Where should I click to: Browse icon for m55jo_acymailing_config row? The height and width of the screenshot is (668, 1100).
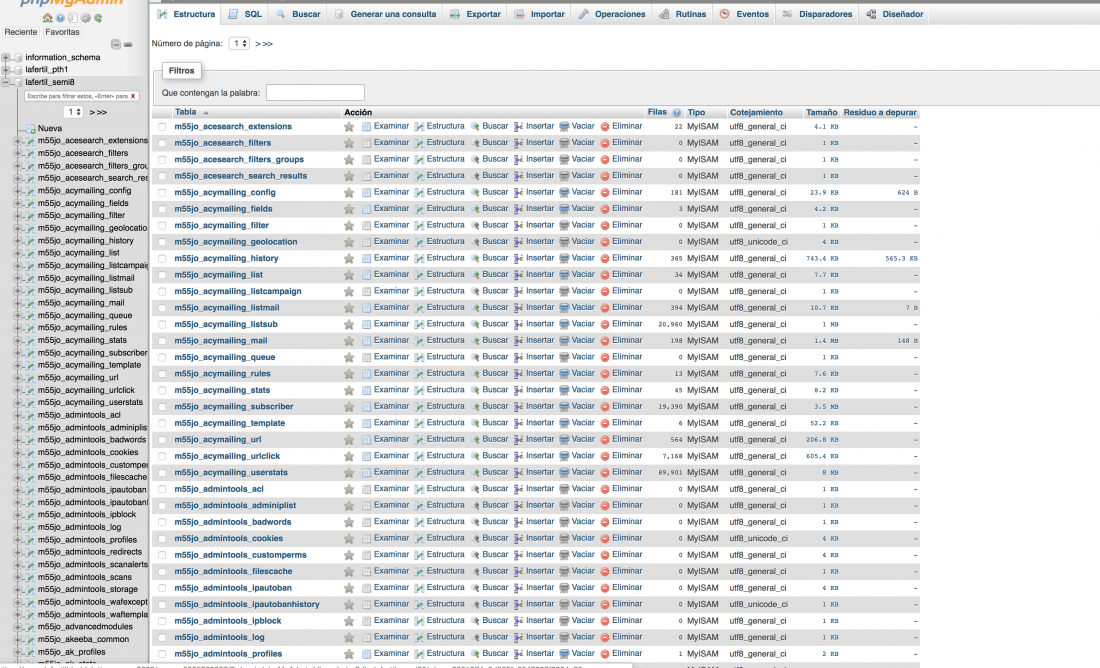tap(366, 192)
